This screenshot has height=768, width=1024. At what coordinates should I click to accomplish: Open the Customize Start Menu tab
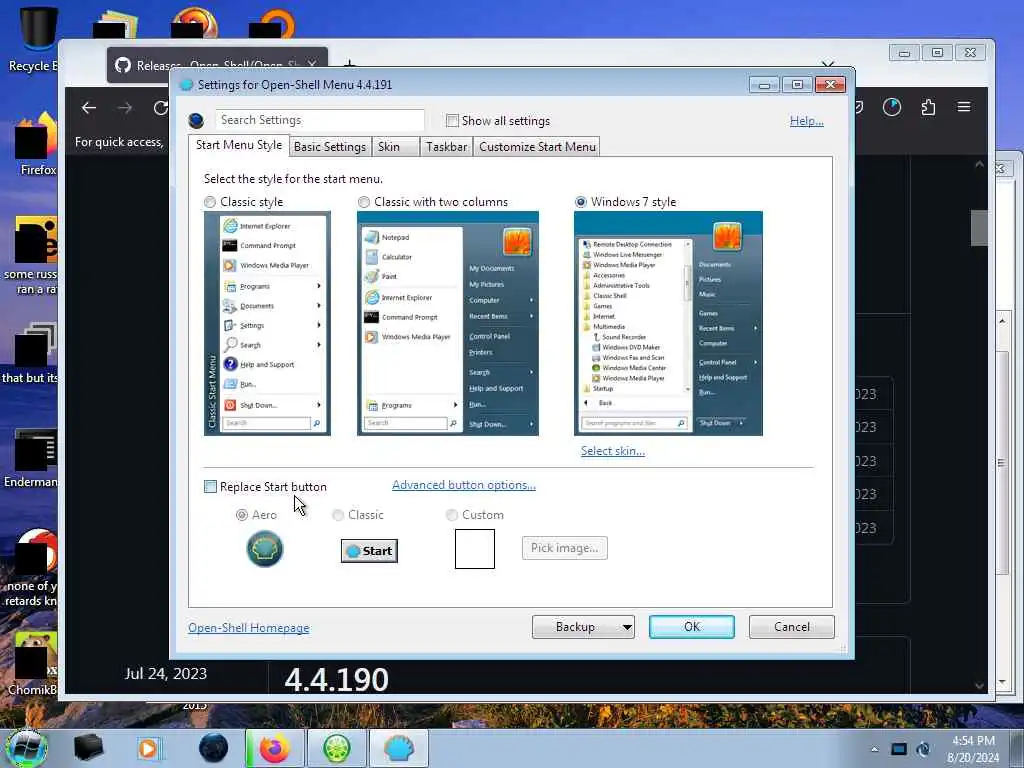pyautogui.click(x=537, y=147)
